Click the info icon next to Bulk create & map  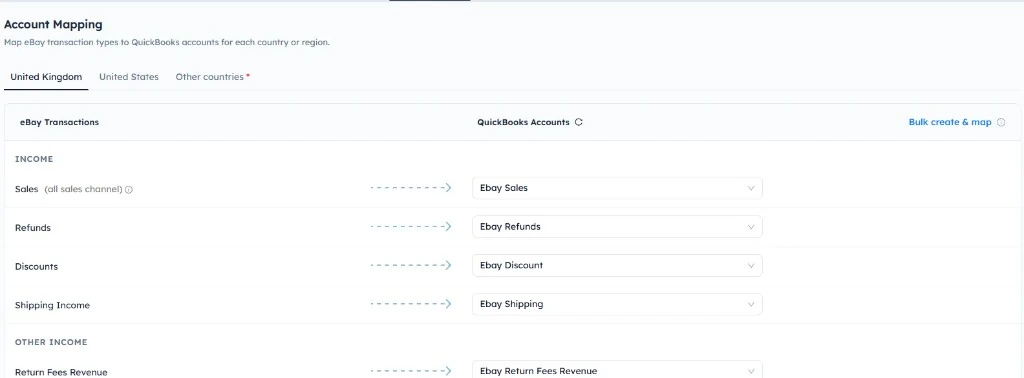point(1001,122)
